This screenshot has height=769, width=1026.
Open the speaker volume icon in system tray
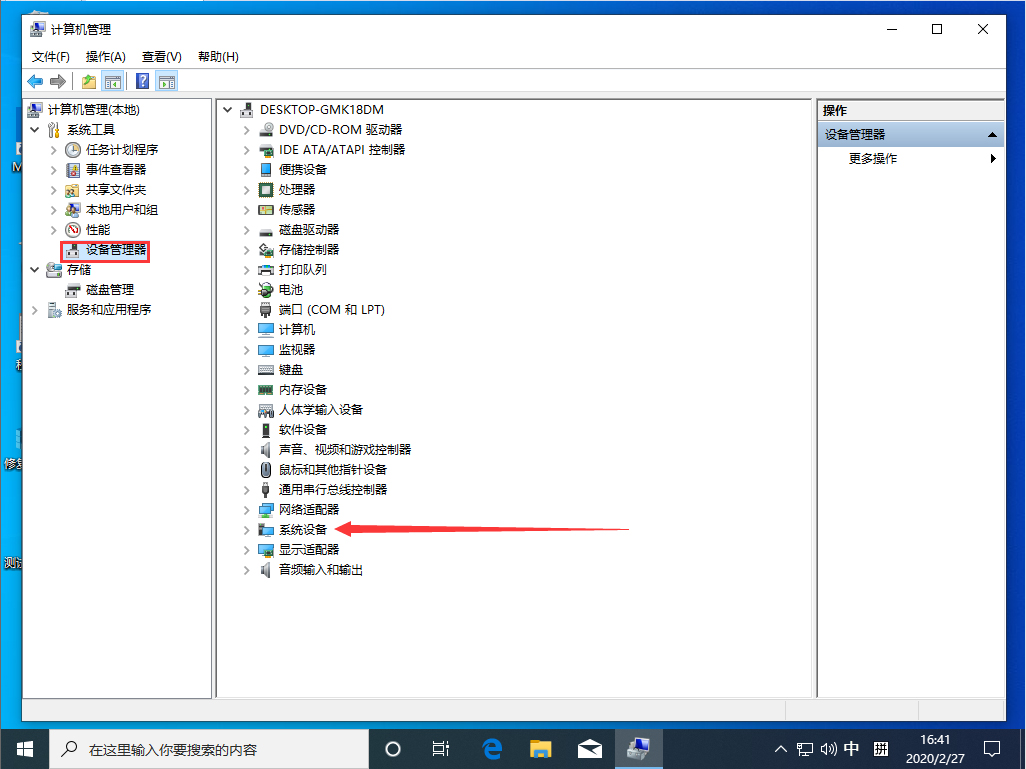[x=828, y=748]
